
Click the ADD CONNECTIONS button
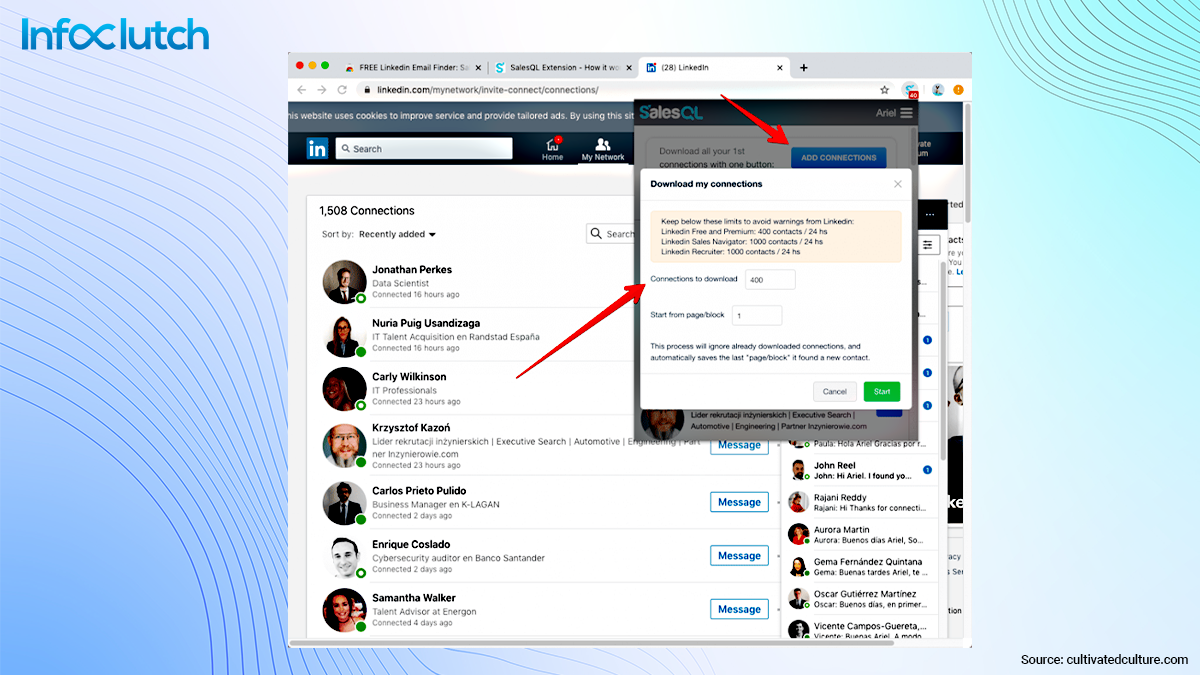pyautogui.click(x=838, y=157)
